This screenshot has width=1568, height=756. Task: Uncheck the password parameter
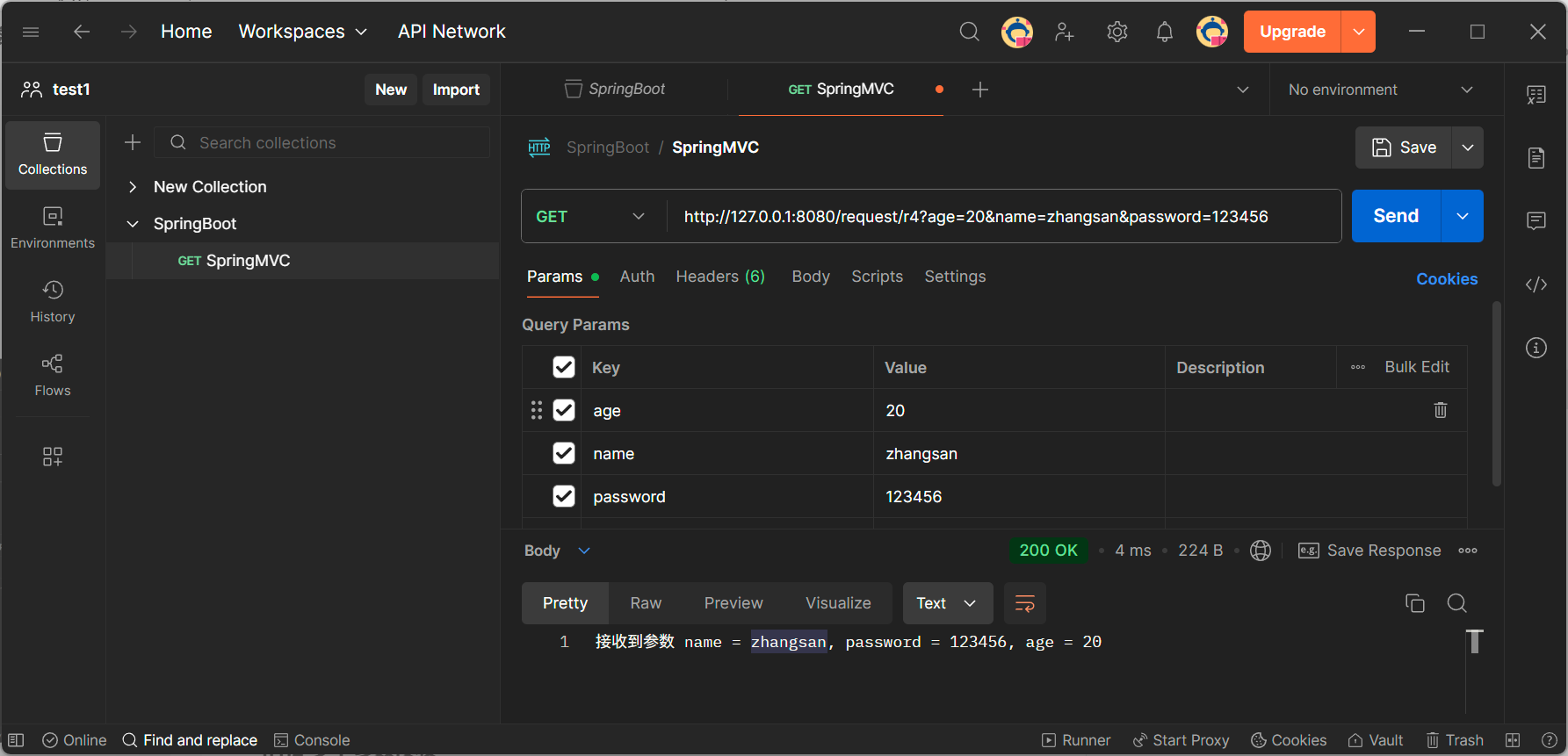point(564,496)
